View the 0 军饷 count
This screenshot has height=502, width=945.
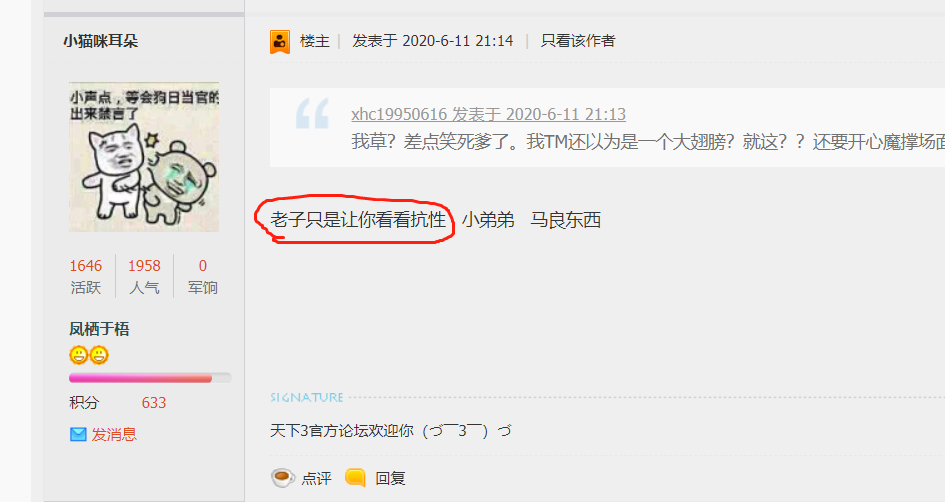point(202,277)
